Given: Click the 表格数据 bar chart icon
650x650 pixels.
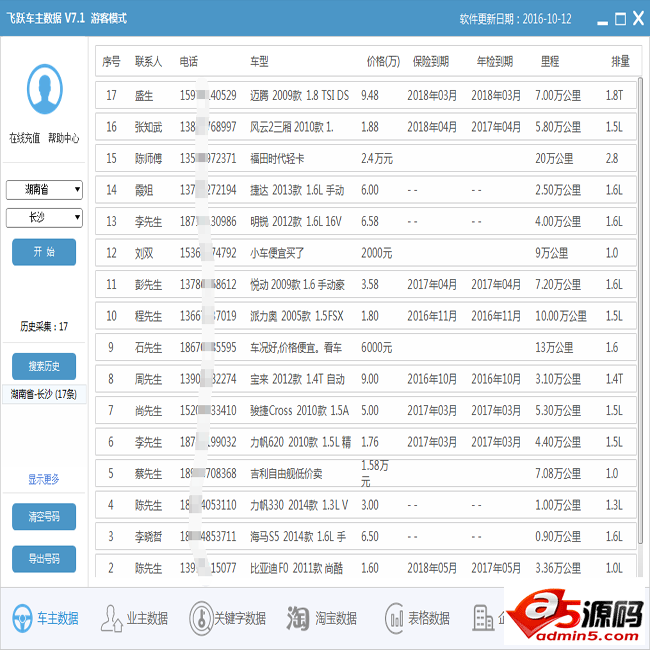Looking at the screenshot, I should point(394,618).
